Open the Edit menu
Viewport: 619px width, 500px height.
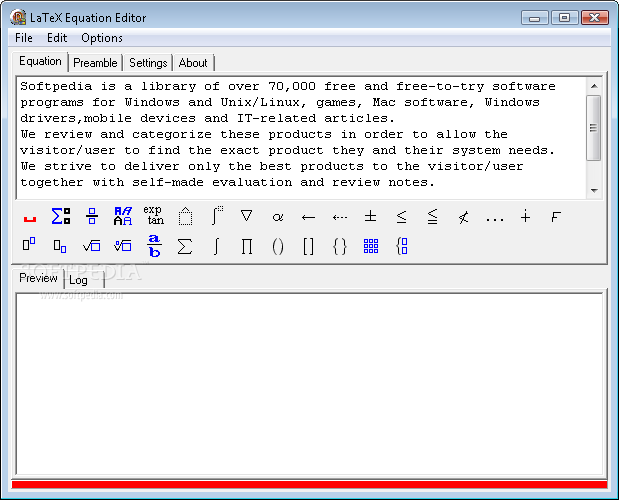[57, 38]
